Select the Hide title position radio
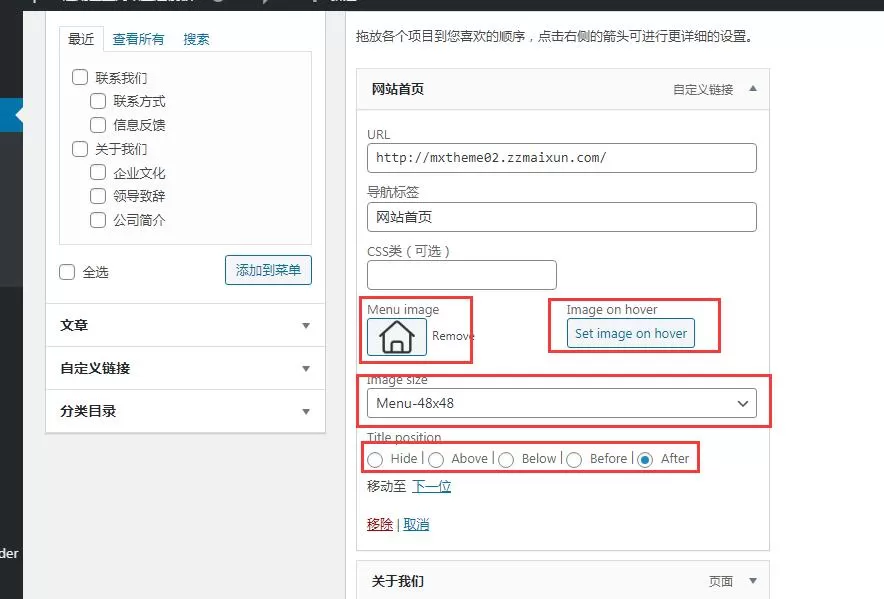The height and width of the screenshot is (599, 884). point(375,459)
